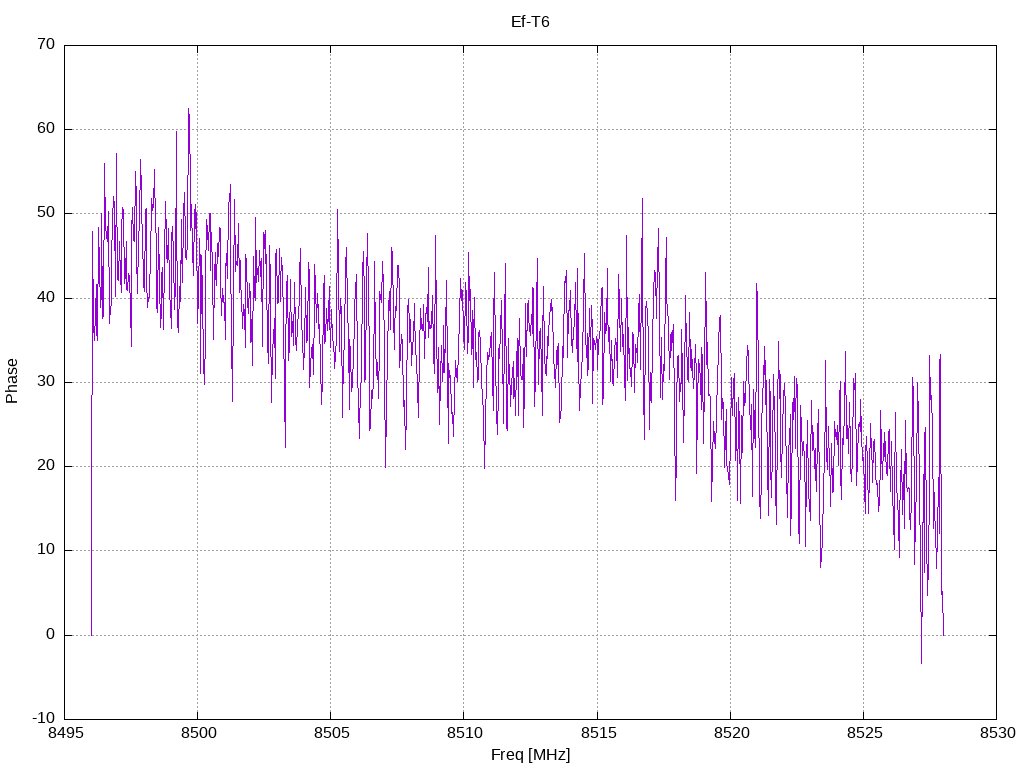Select the 8500 x-axis tick label
1024x768 pixels.
point(198,733)
